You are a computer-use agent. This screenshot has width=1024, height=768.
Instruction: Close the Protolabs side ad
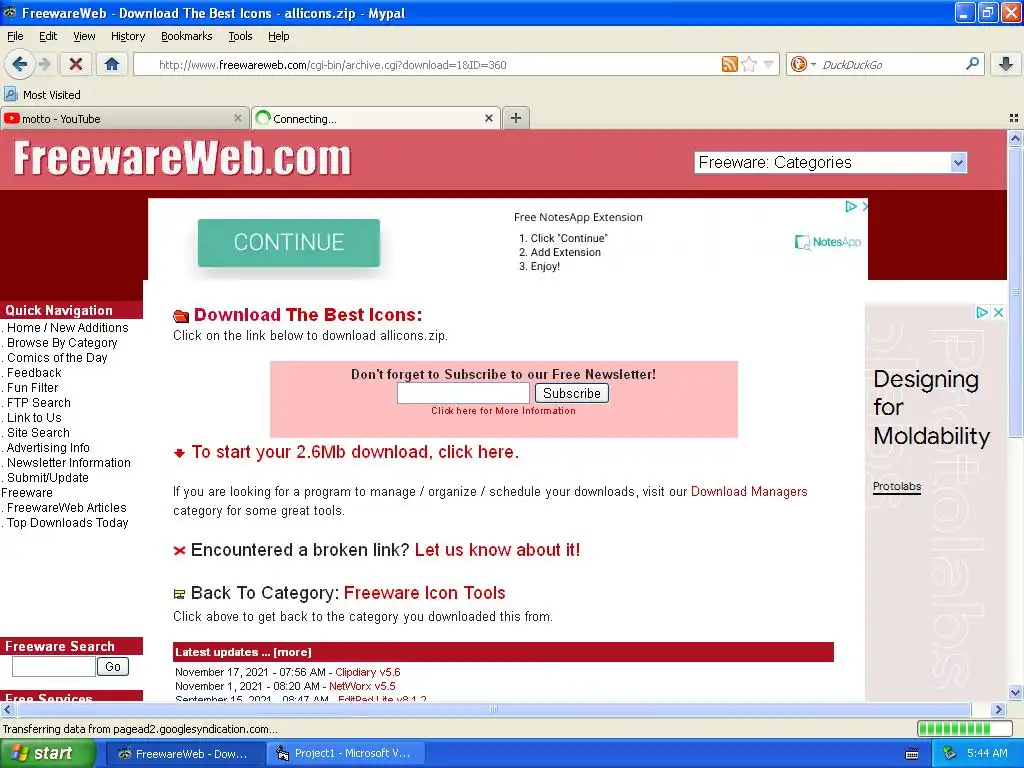[999, 312]
